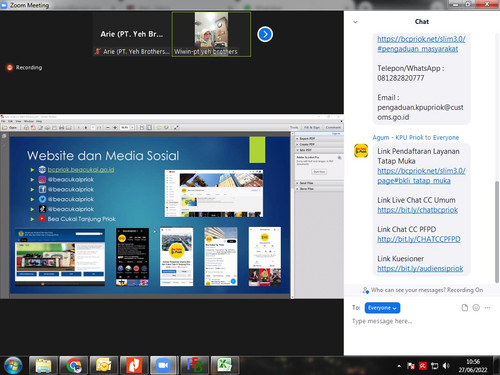Open the Windows Start button
500x375 pixels.
tap(13, 365)
